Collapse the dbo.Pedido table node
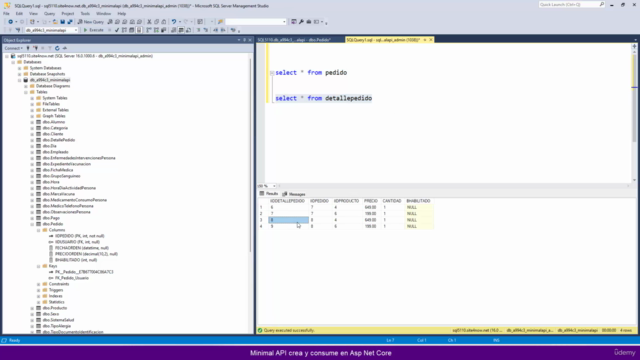The width and height of the screenshot is (640, 360). (32, 224)
